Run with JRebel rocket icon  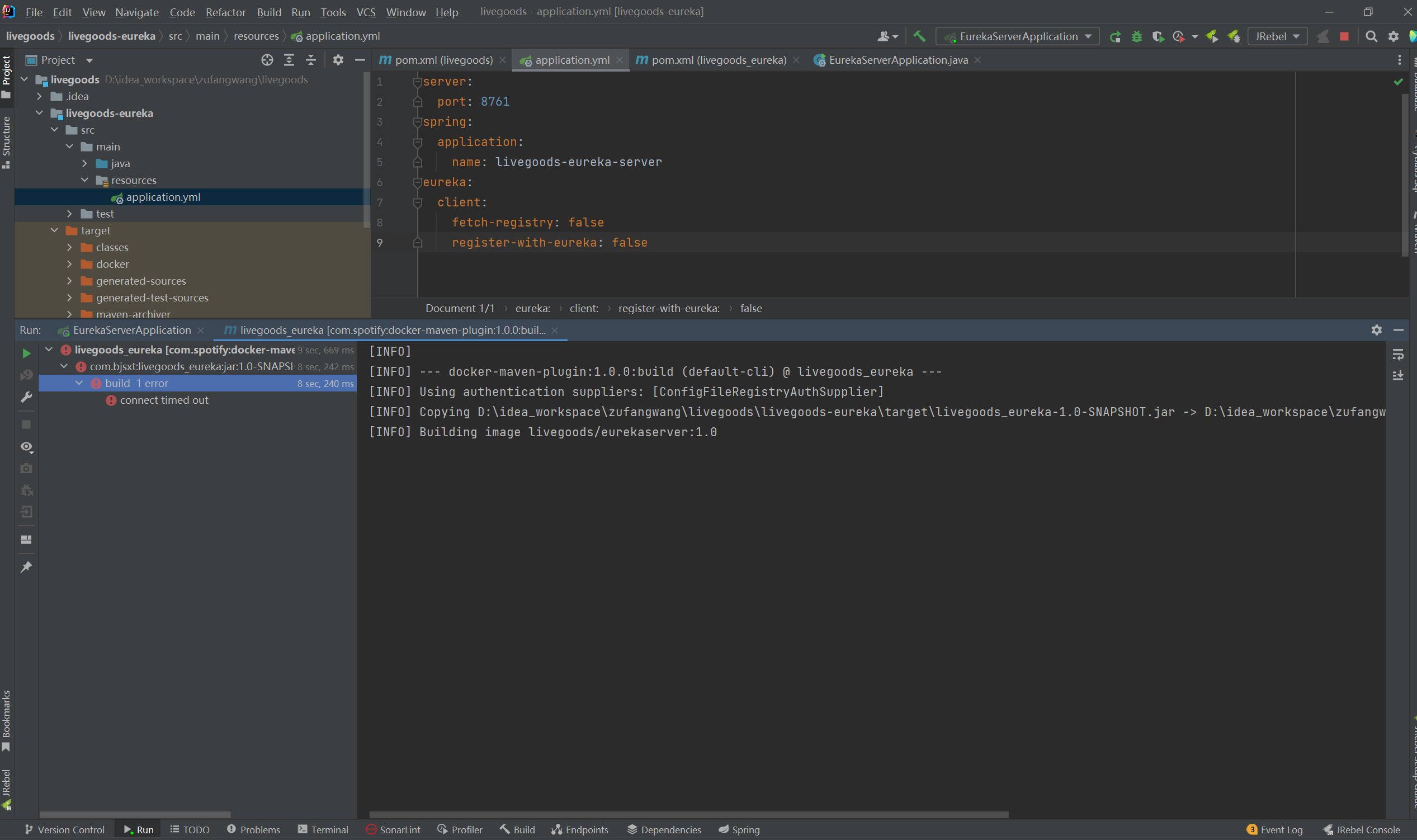click(1212, 36)
